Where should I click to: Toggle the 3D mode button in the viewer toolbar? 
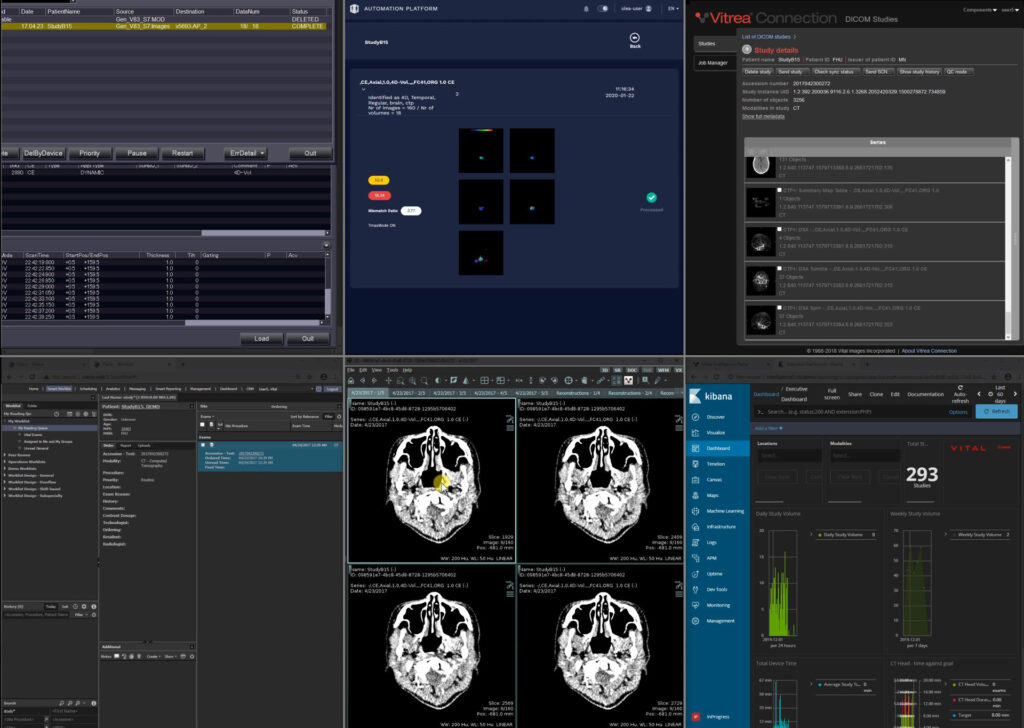click(605, 370)
